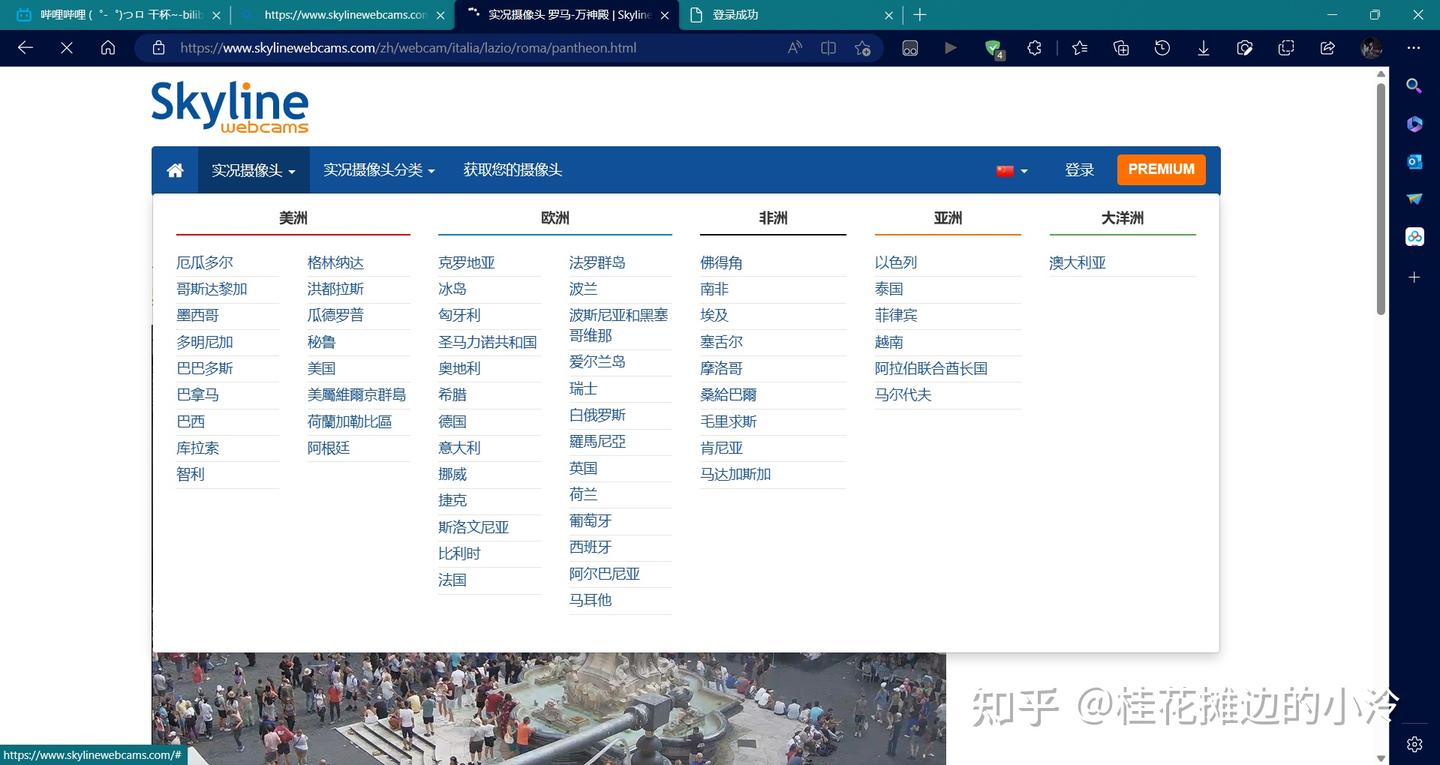Open the Favorites list from the toolbar

[1079, 47]
